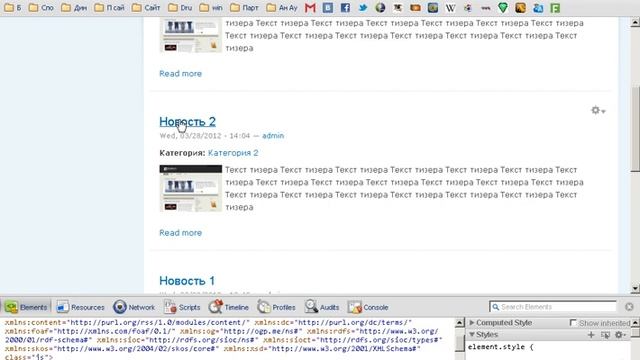Viewport: 640px width, 360px height.
Task: Click page scrollbar down arrow
Action: [x=635, y=288]
